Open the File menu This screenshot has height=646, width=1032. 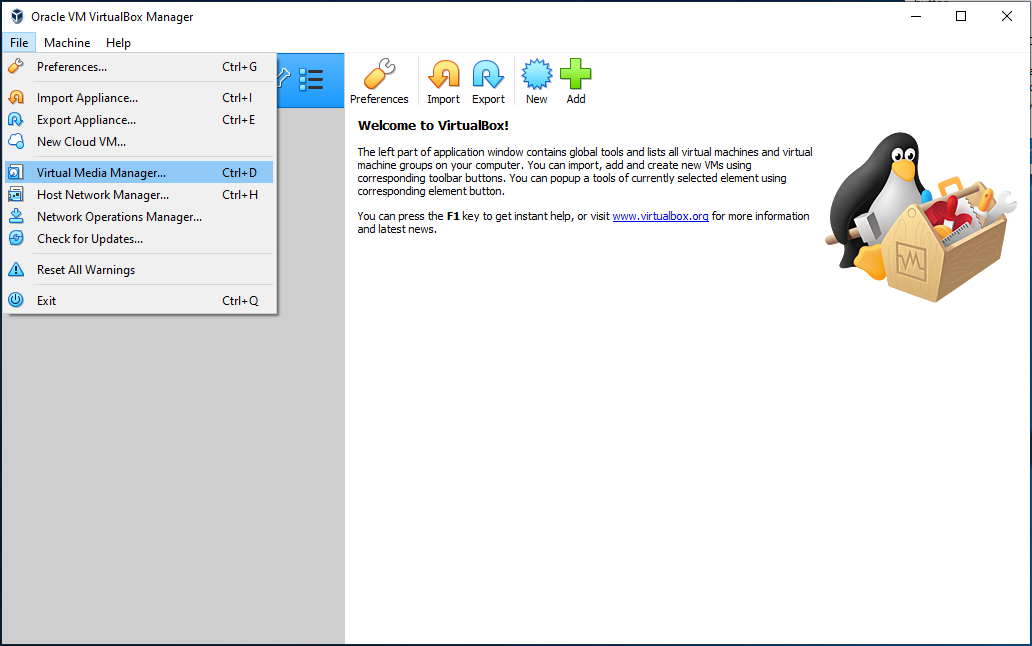19,43
